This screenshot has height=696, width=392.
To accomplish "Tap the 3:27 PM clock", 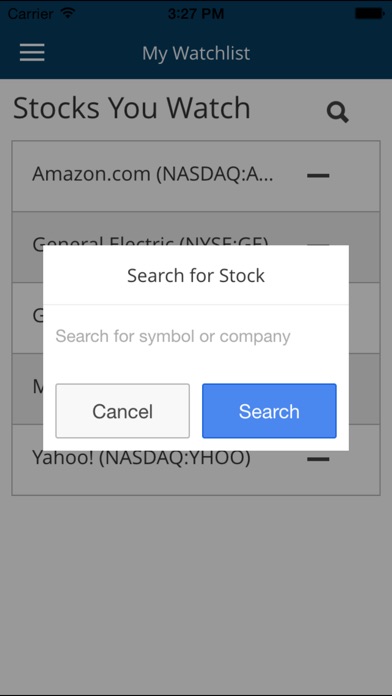I will pos(196,14).
